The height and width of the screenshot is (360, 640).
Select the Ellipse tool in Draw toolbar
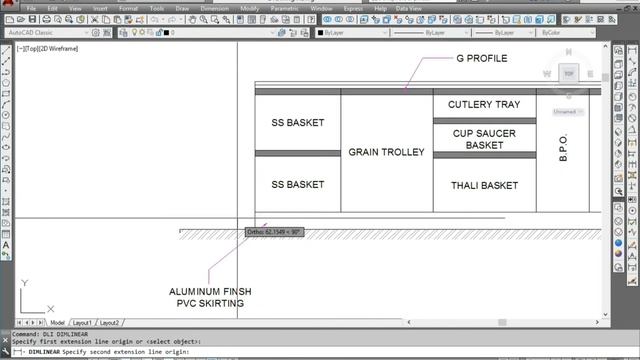6,147
